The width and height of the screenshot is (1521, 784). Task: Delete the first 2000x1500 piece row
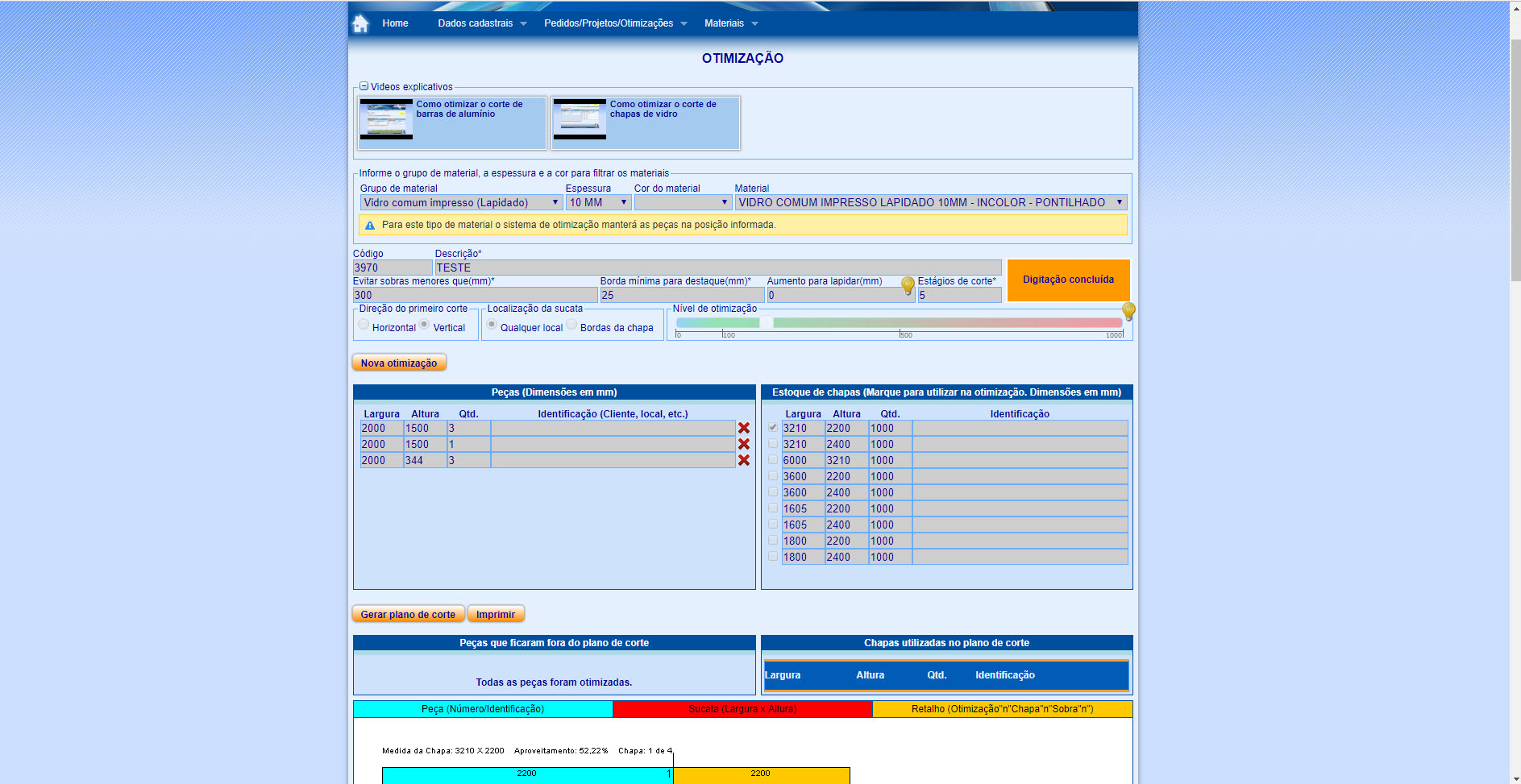pyautogui.click(x=744, y=428)
